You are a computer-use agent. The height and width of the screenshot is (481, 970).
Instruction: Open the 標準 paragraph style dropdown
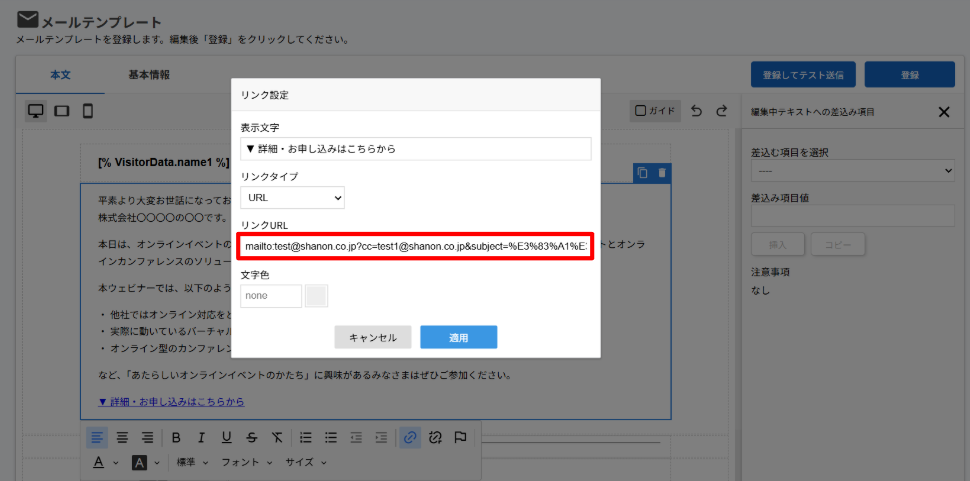pos(192,462)
